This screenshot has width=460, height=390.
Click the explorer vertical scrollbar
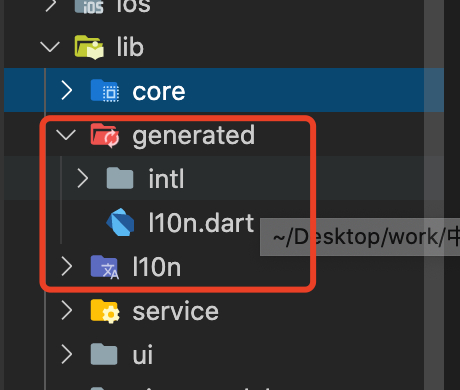(x=434, y=195)
